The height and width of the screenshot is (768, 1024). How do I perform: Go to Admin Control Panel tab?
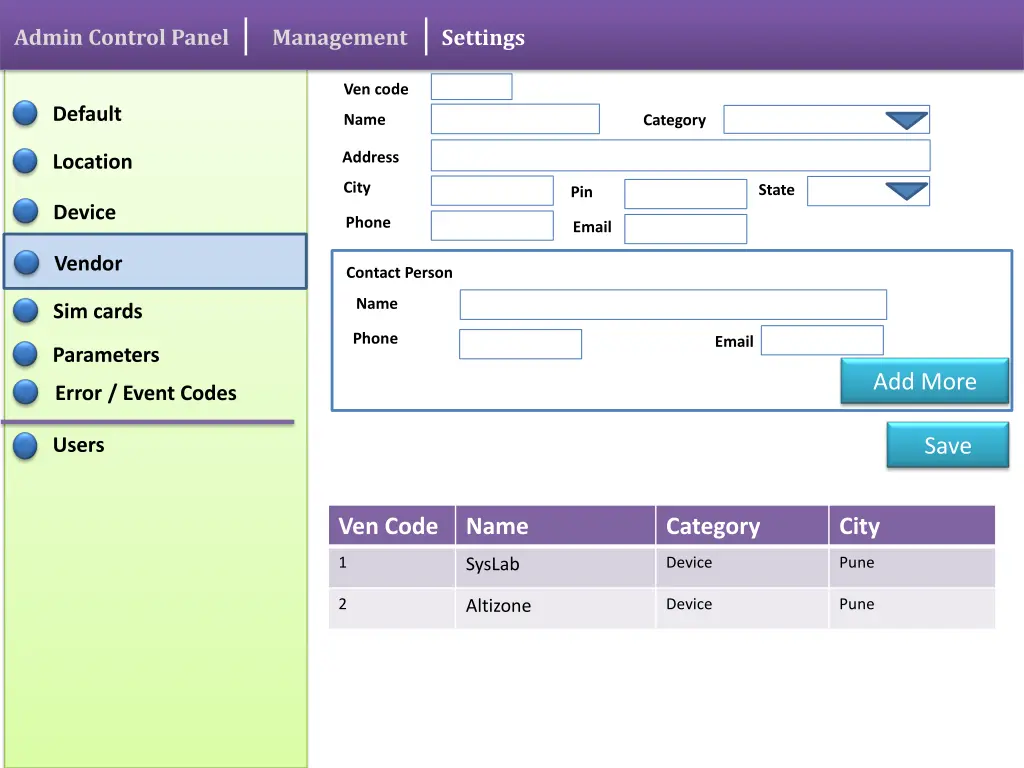[x=121, y=38]
